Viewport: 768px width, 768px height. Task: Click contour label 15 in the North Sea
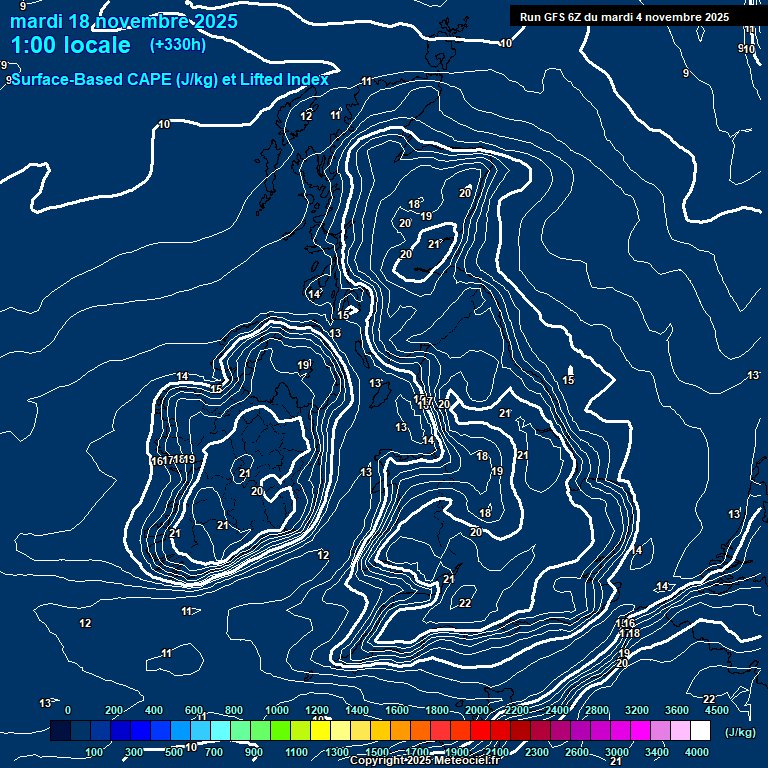point(568,380)
